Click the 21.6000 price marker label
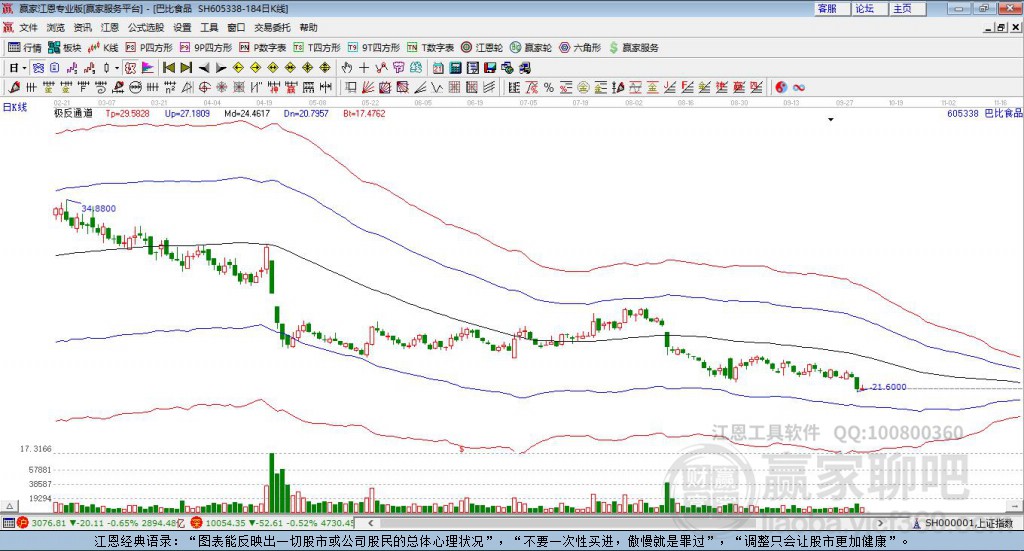 [x=889, y=387]
